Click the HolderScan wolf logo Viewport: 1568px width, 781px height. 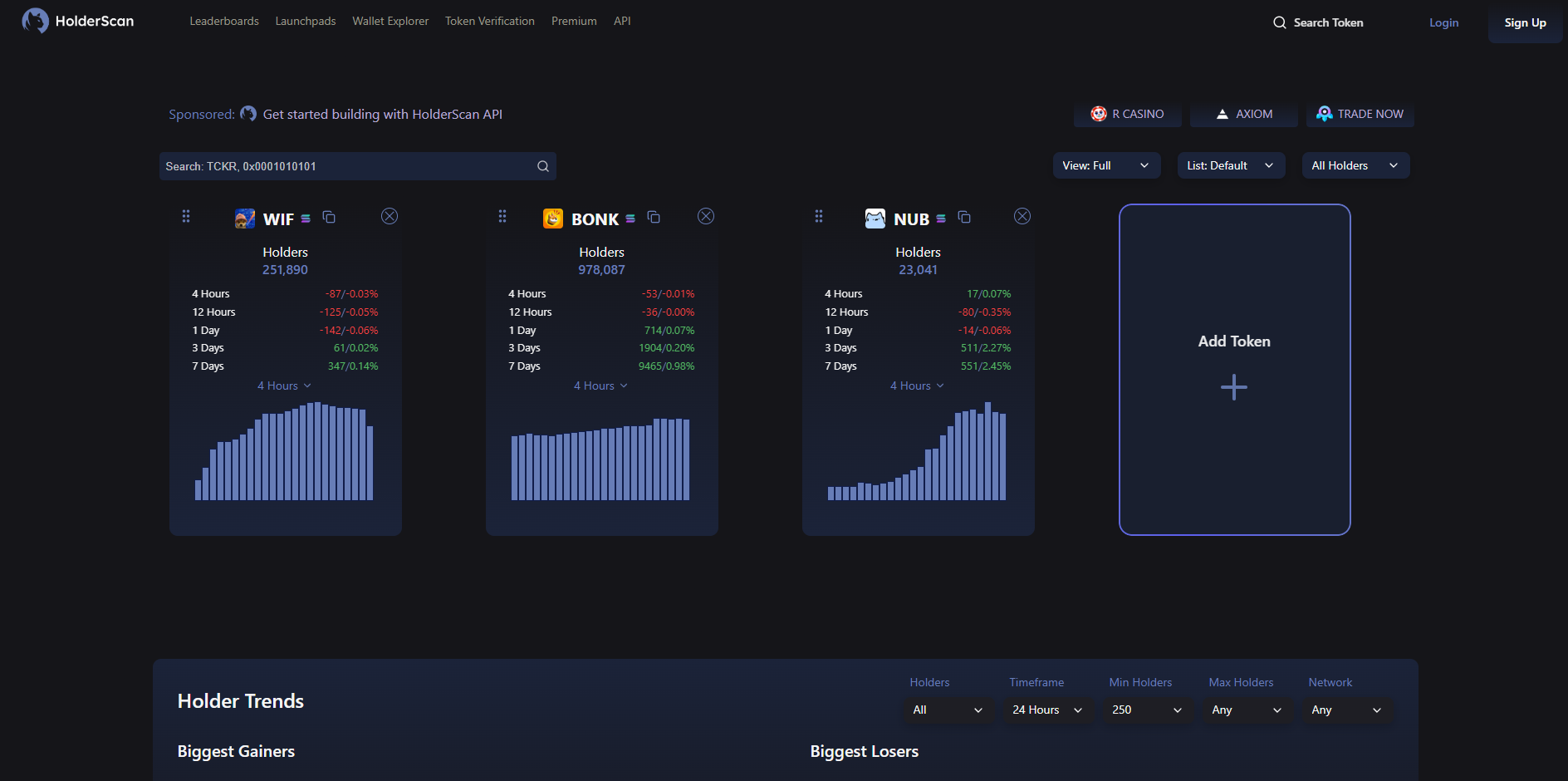(35, 21)
